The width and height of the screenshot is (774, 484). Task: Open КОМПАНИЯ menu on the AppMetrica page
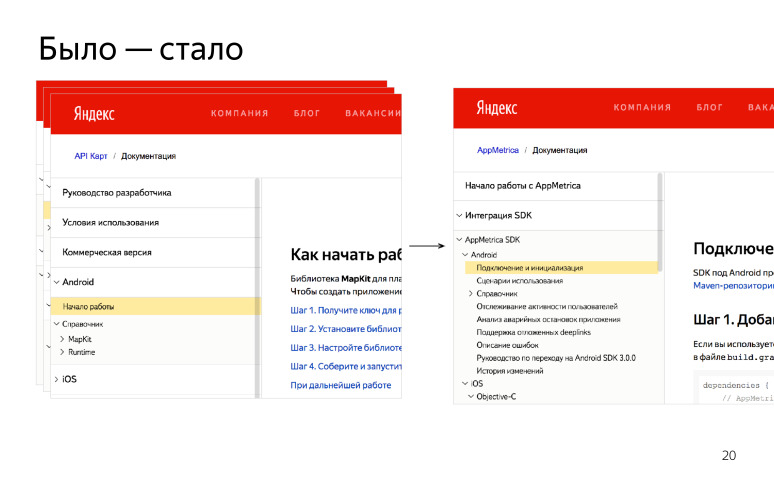click(642, 108)
